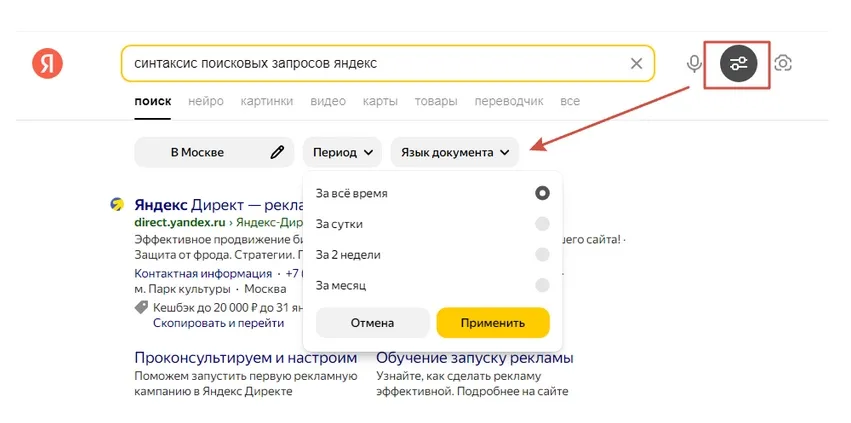Open image search via camera icon
Viewport: 851px width, 423px height.
pos(783,64)
